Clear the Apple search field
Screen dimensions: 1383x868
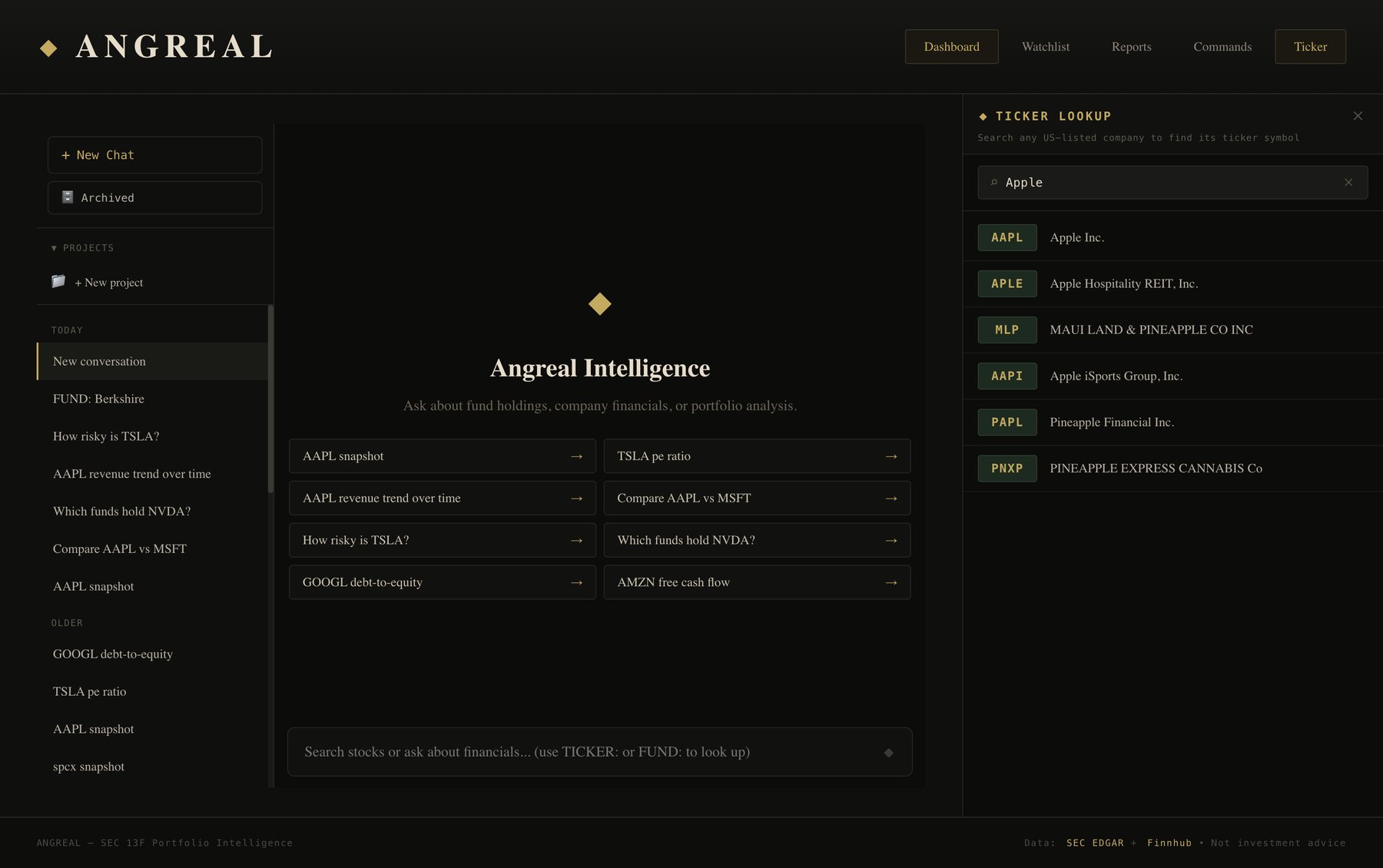pos(1348,183)
